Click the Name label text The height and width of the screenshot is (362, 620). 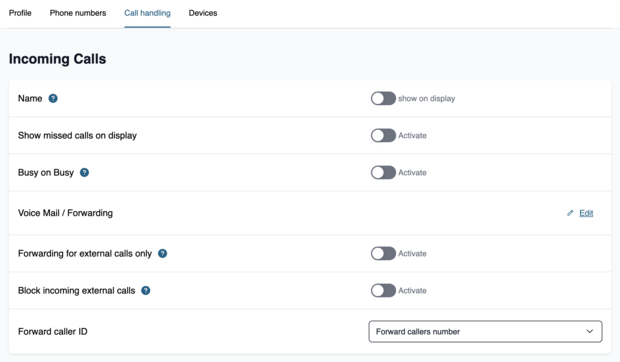pyautogui.click(x=30, y=98)
